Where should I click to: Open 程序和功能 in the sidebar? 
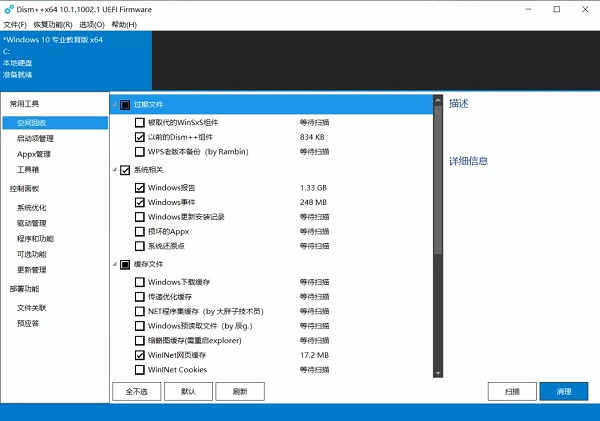[x=35, y=238]
